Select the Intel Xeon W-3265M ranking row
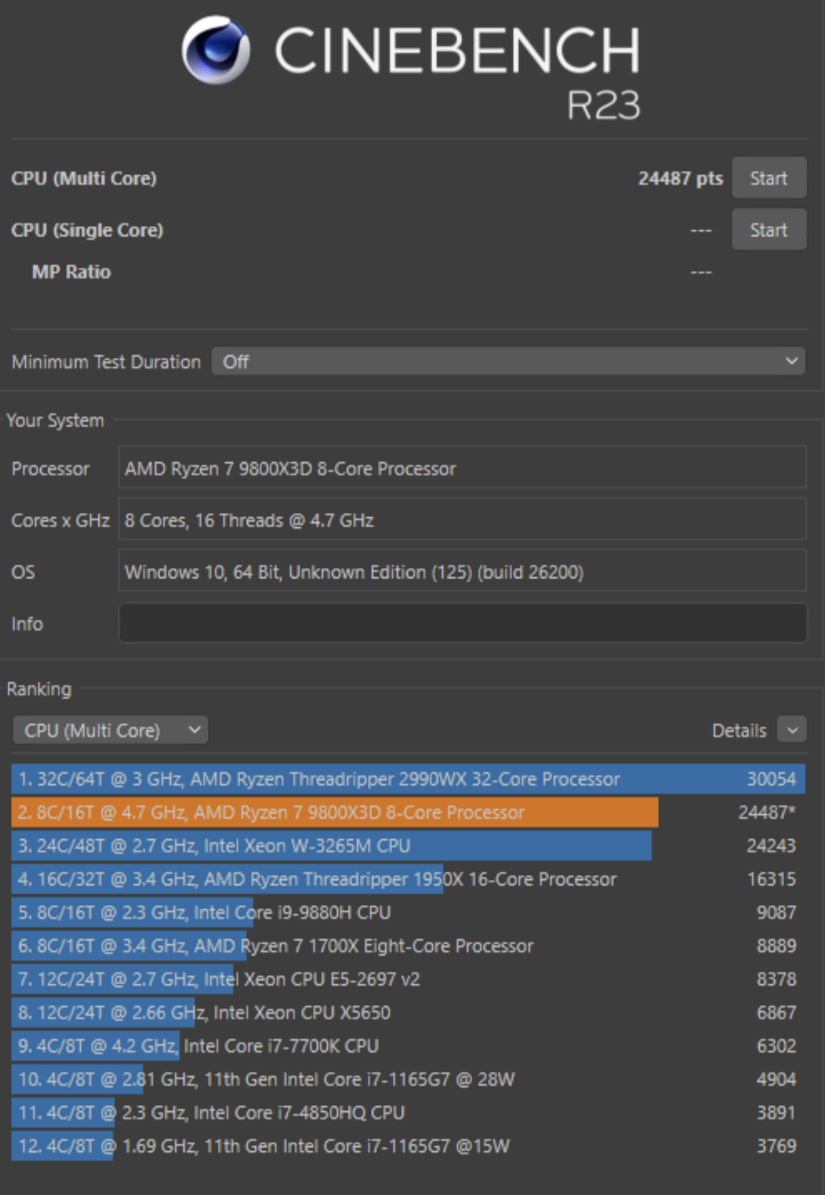This screenshot has height=1195, width=825. [408, 846]
